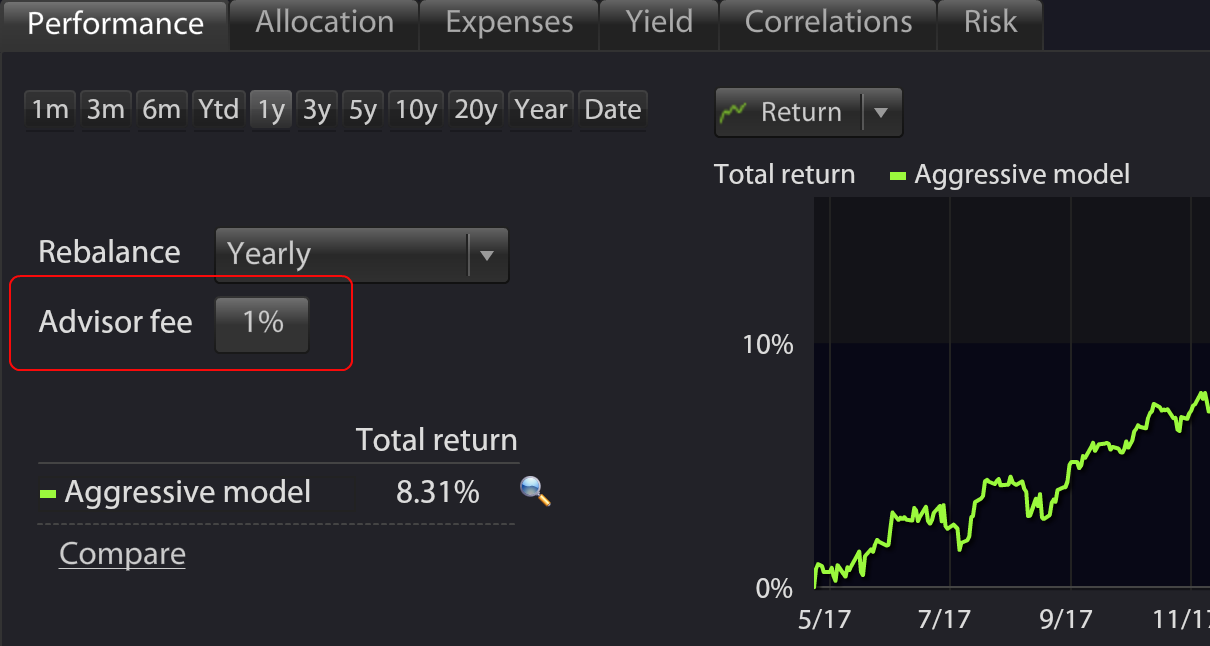The height and width of the screenshot is (646, 1210).
Task: Click the Compare link
Action: tap(122, 554)
